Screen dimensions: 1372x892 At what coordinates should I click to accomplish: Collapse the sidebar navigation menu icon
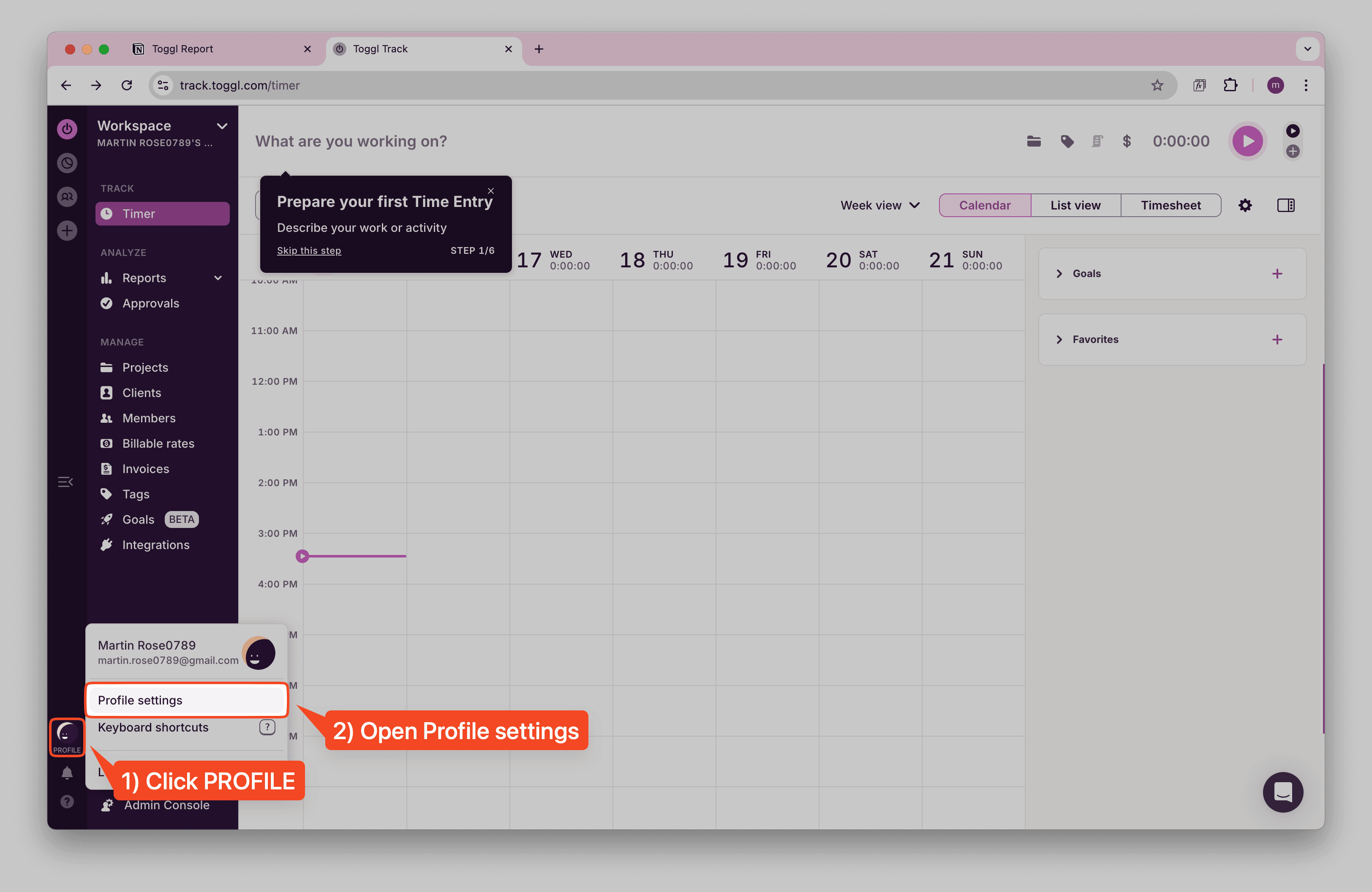[x=65, y=482]
